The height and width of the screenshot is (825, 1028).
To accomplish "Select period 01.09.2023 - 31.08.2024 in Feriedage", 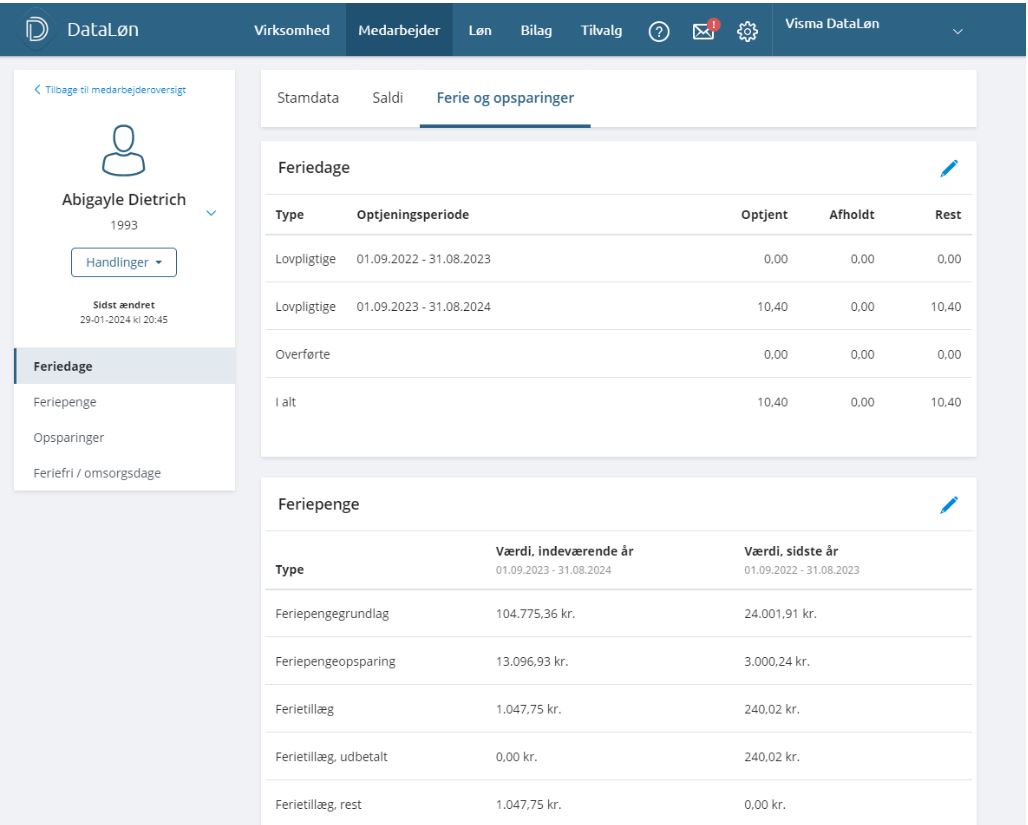I will tap(424, 307).
